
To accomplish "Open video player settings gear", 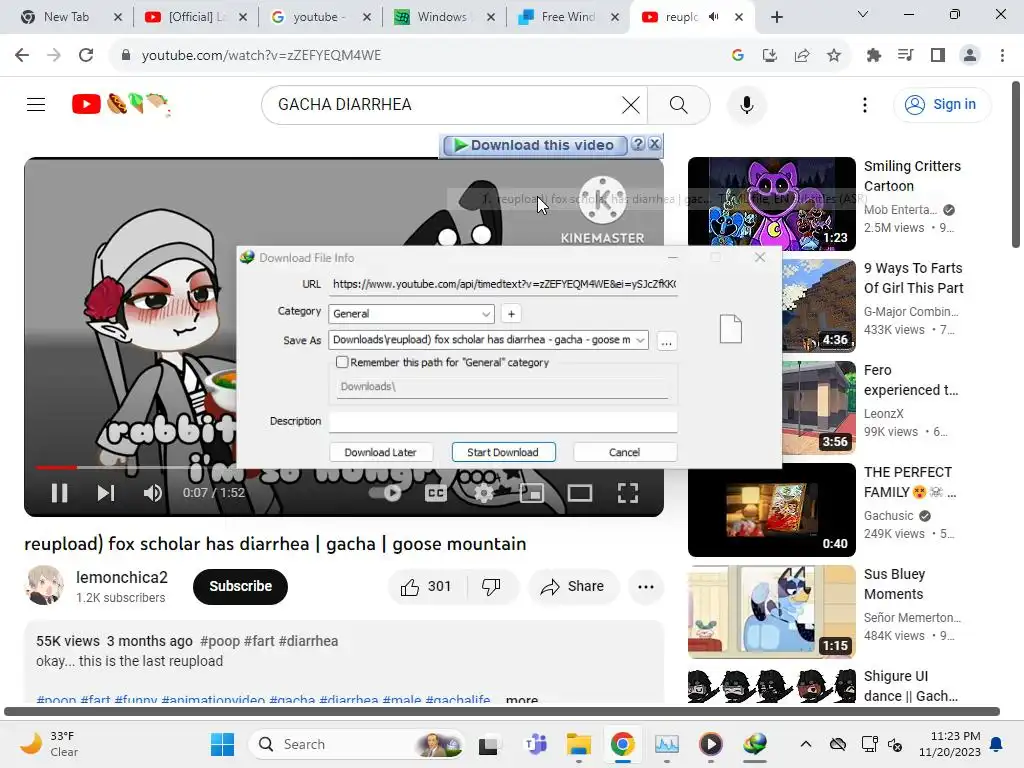I will tap(483, 493).
